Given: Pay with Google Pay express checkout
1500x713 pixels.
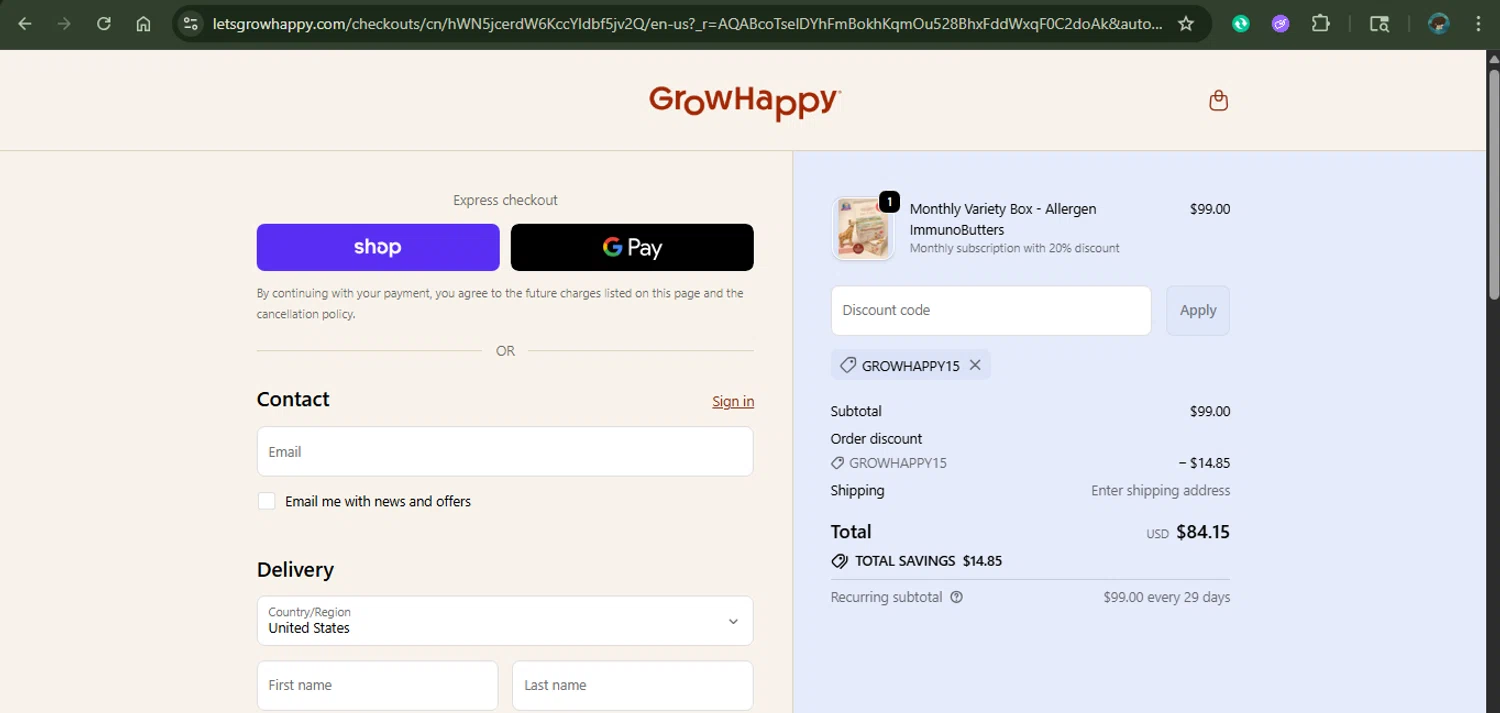Looking at the screenshot, I should pos(632,247).
